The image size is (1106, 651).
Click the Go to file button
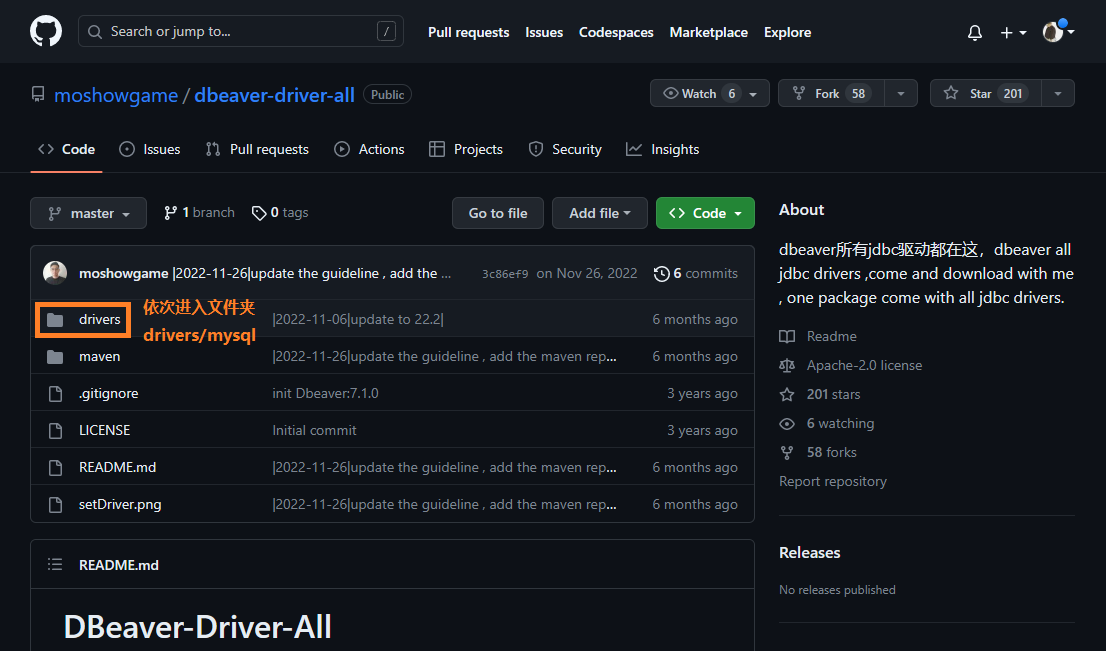click(x=497, y=212)
